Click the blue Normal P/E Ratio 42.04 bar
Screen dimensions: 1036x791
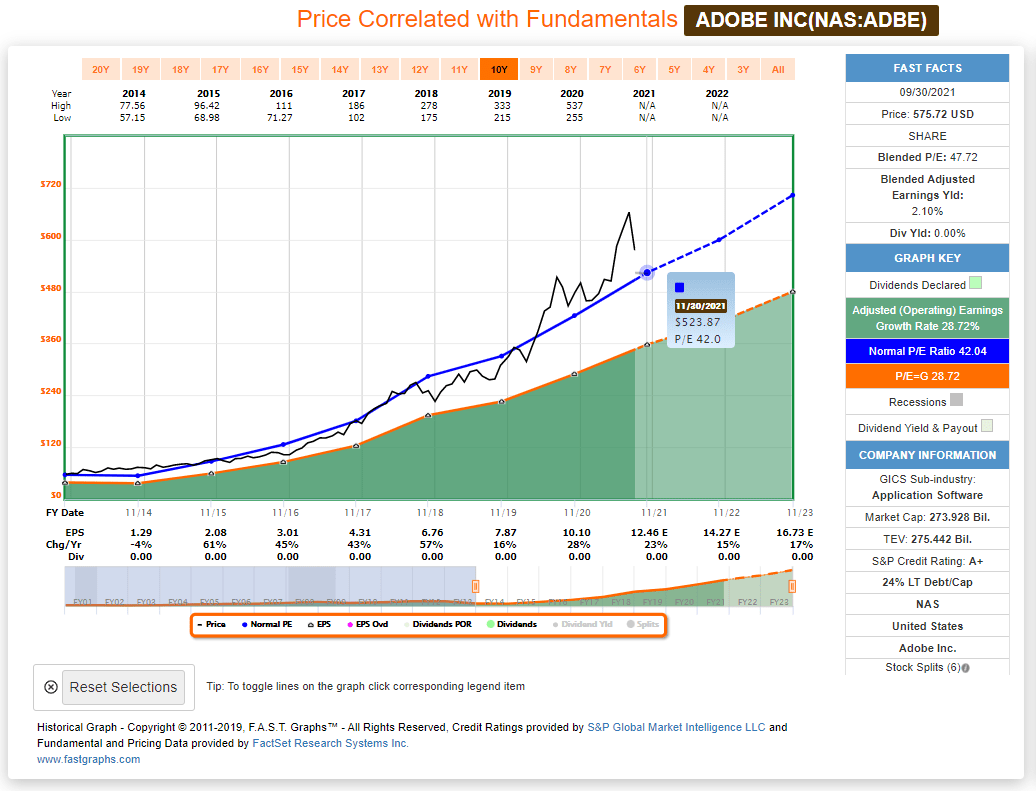[x=927, y=351]
